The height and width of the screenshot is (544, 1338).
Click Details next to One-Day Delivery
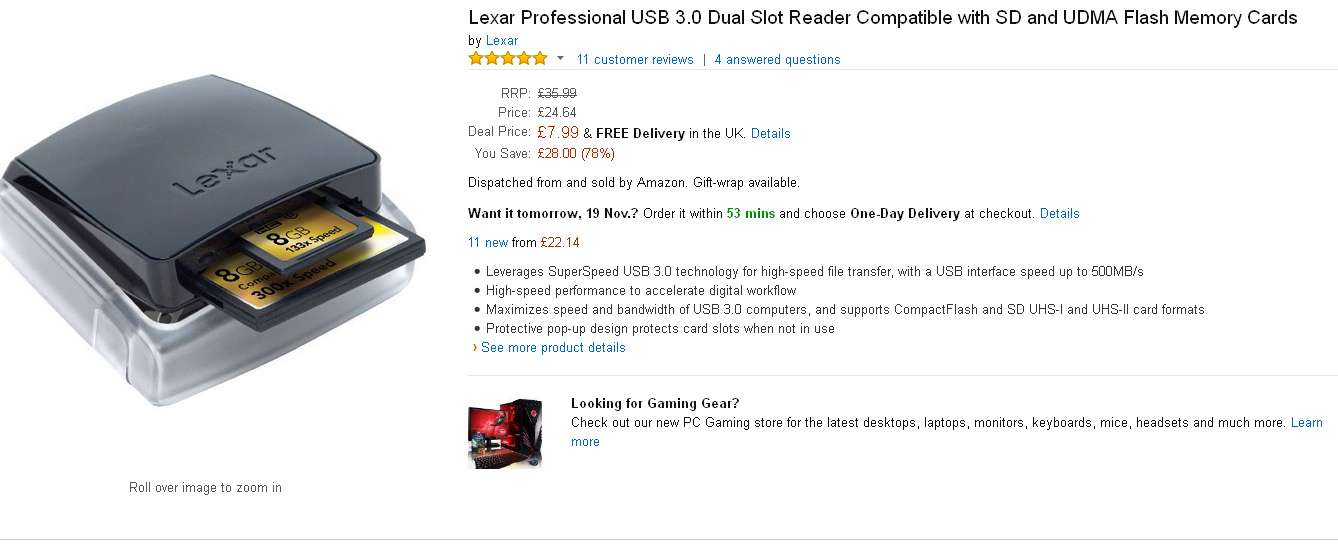coord(1059,214)
